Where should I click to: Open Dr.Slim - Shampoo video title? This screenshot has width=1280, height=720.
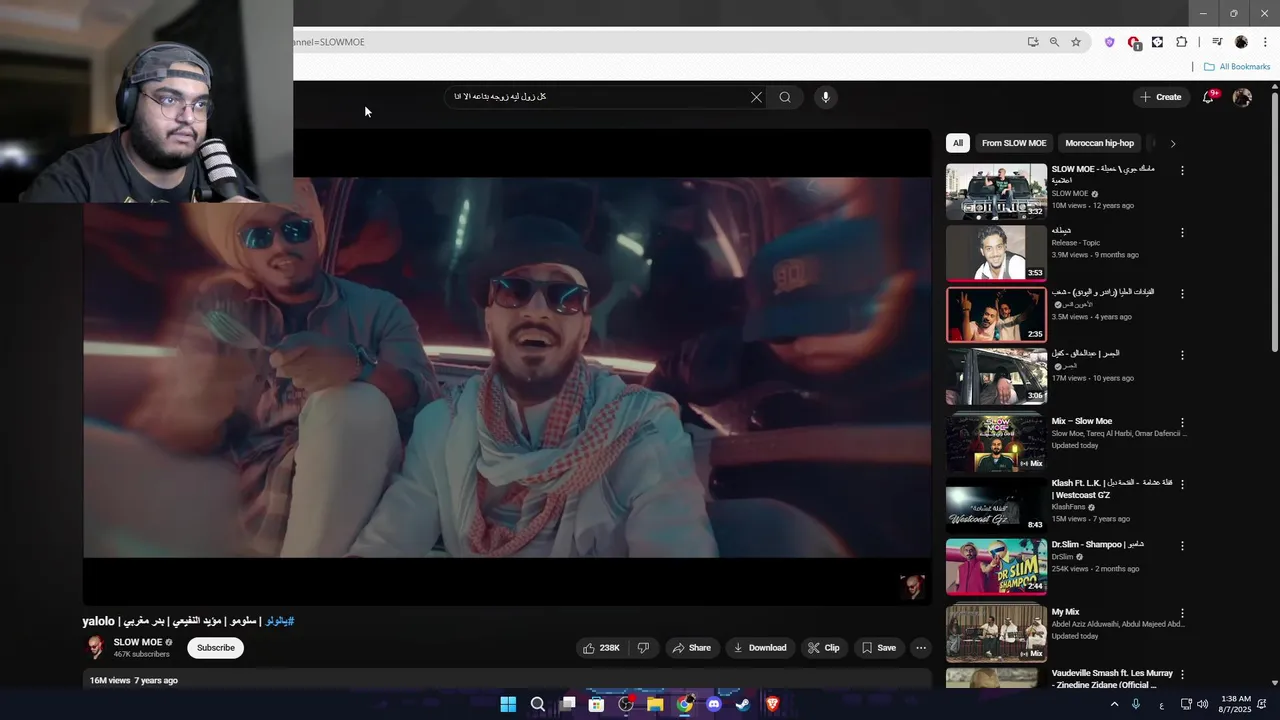tap(1098, 545)
